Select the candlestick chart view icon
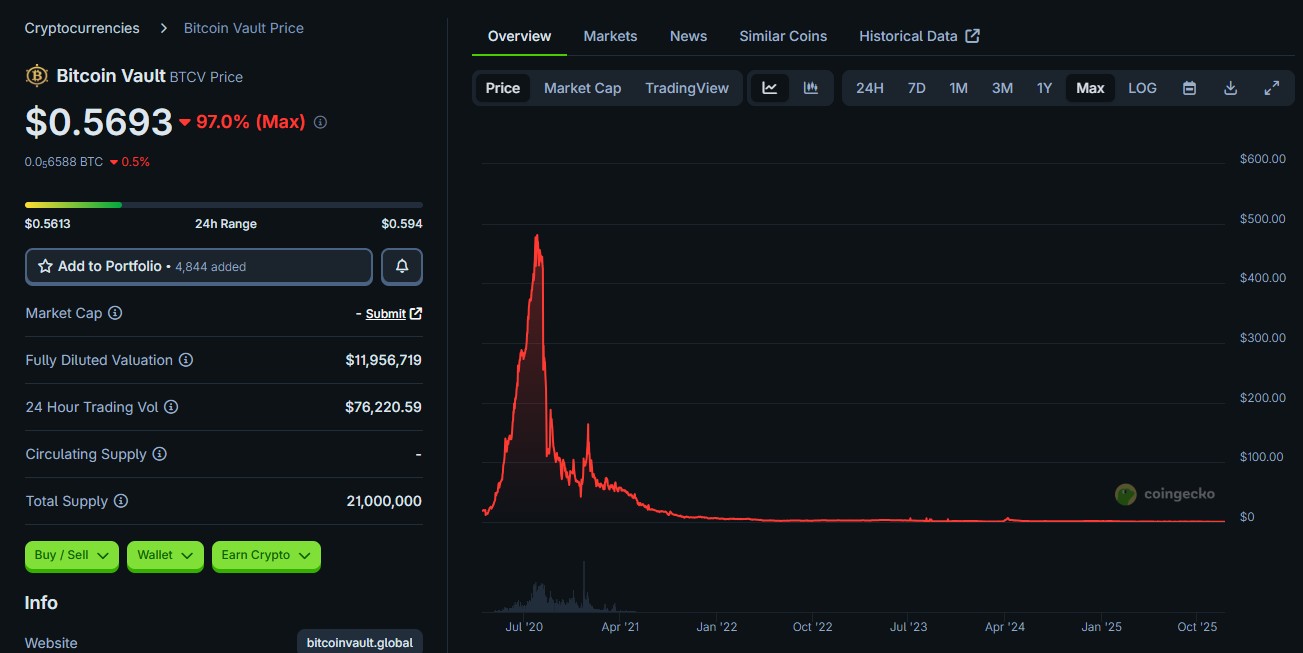The image size is (1303, 653). 811,88
